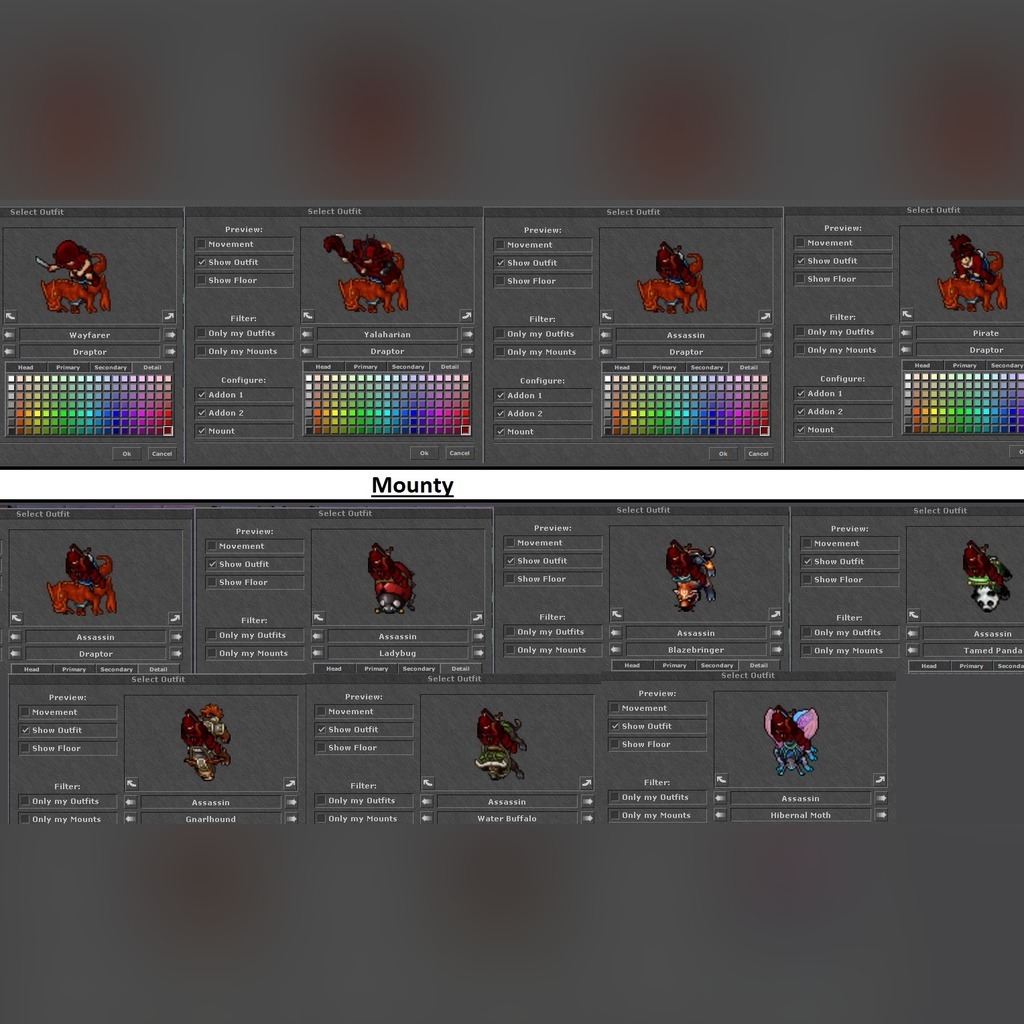
Task: Cancel the Yalaharian outfit dialog
Action: 460,453
